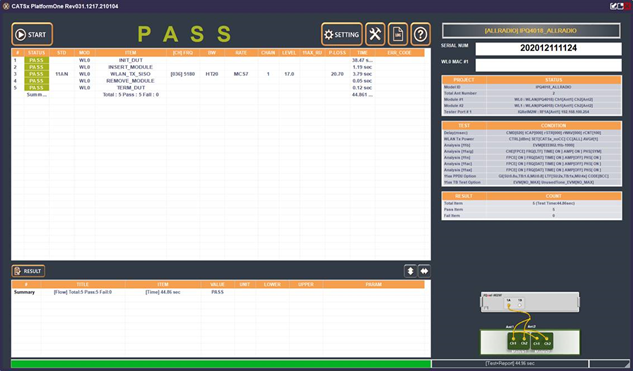Image resolution: width=633 pixels, height=371 pixels.
Task: Click the Model ID row in PROJECT table
Action: (532, 87)
